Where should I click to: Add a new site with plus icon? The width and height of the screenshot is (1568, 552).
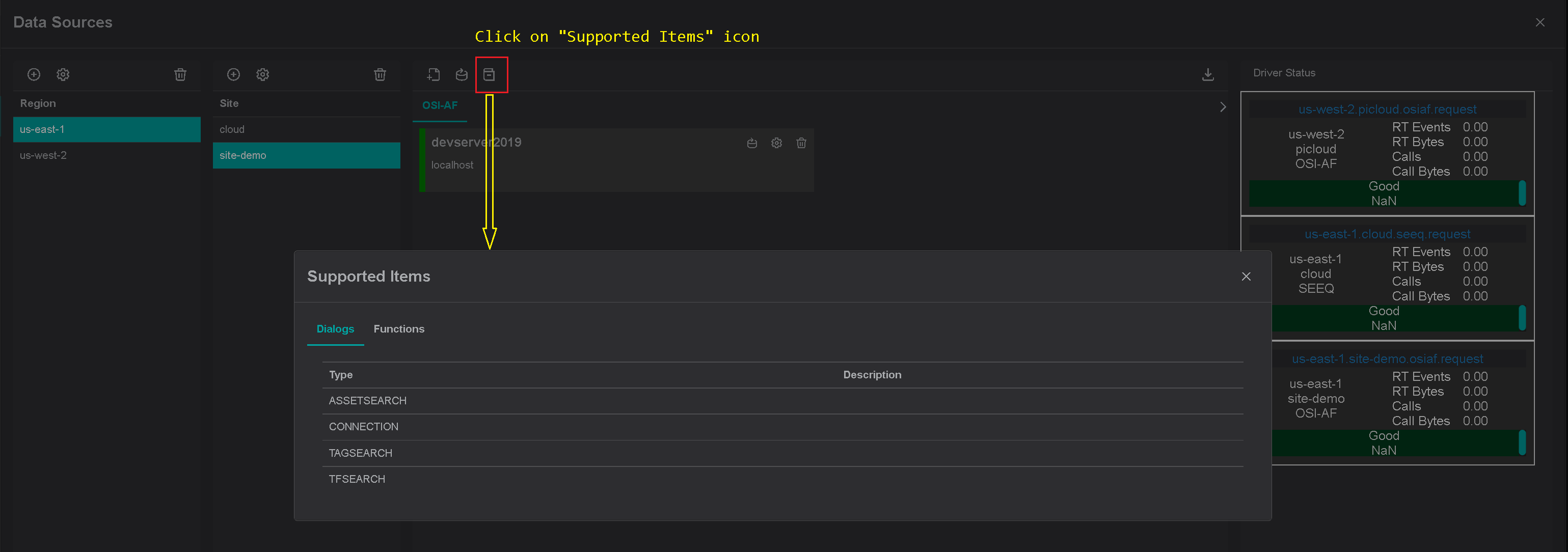click(x=234, y=74)
